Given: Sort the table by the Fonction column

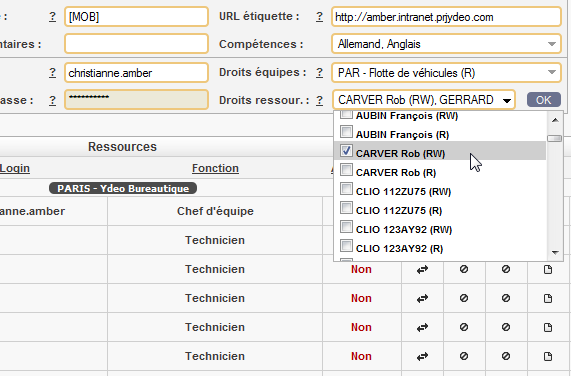Looking at the screenshot, I should (x=215, y=168).
